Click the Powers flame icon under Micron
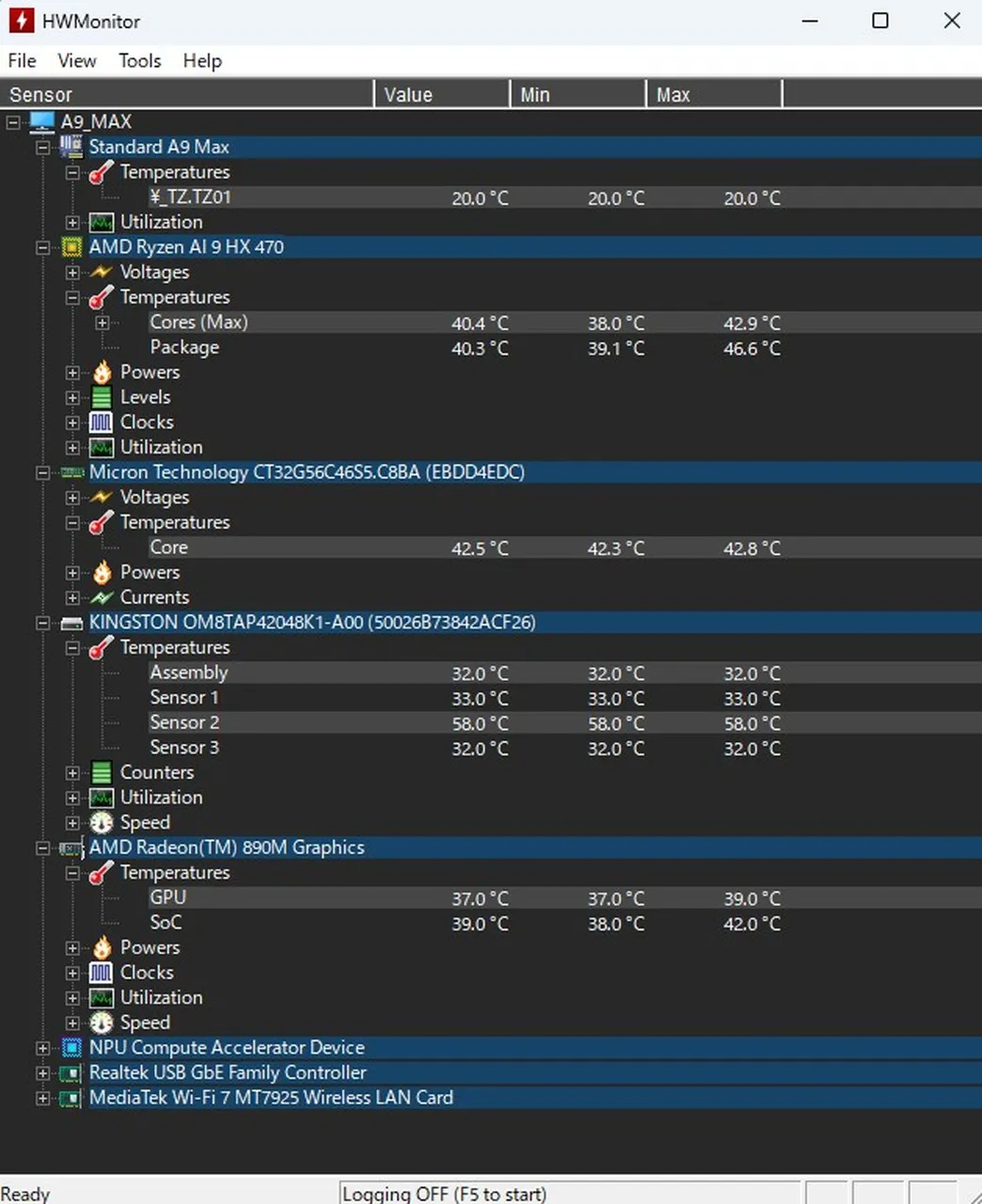The image size is (982, 1204). [102, 572]
